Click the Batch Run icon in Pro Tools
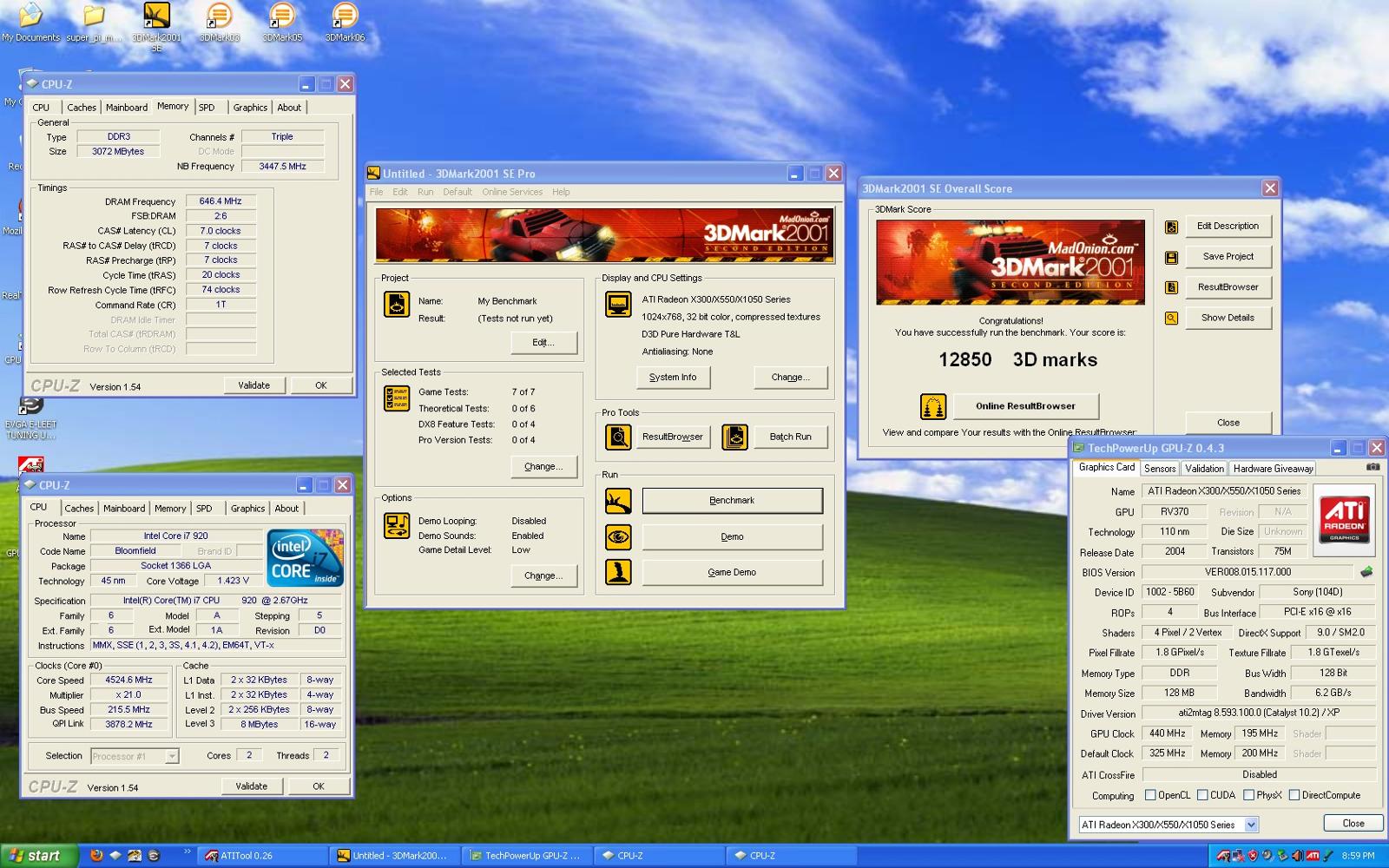The height and width of the screenshot is (868, 1389). (734, 437)
